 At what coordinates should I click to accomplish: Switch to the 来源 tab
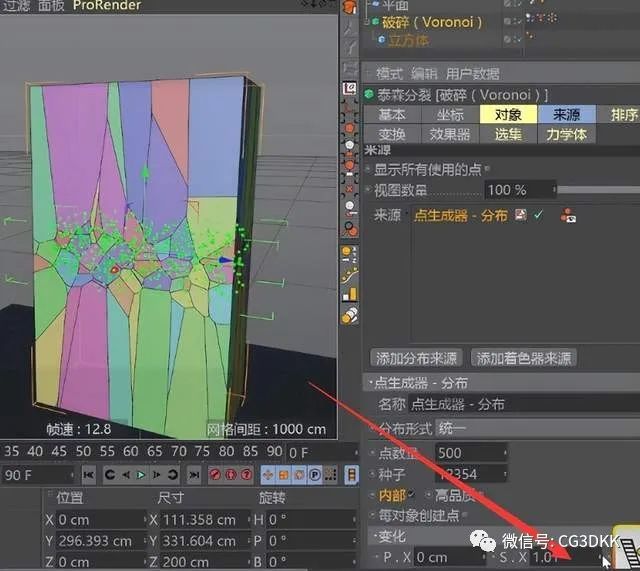(x=567, y=114)
